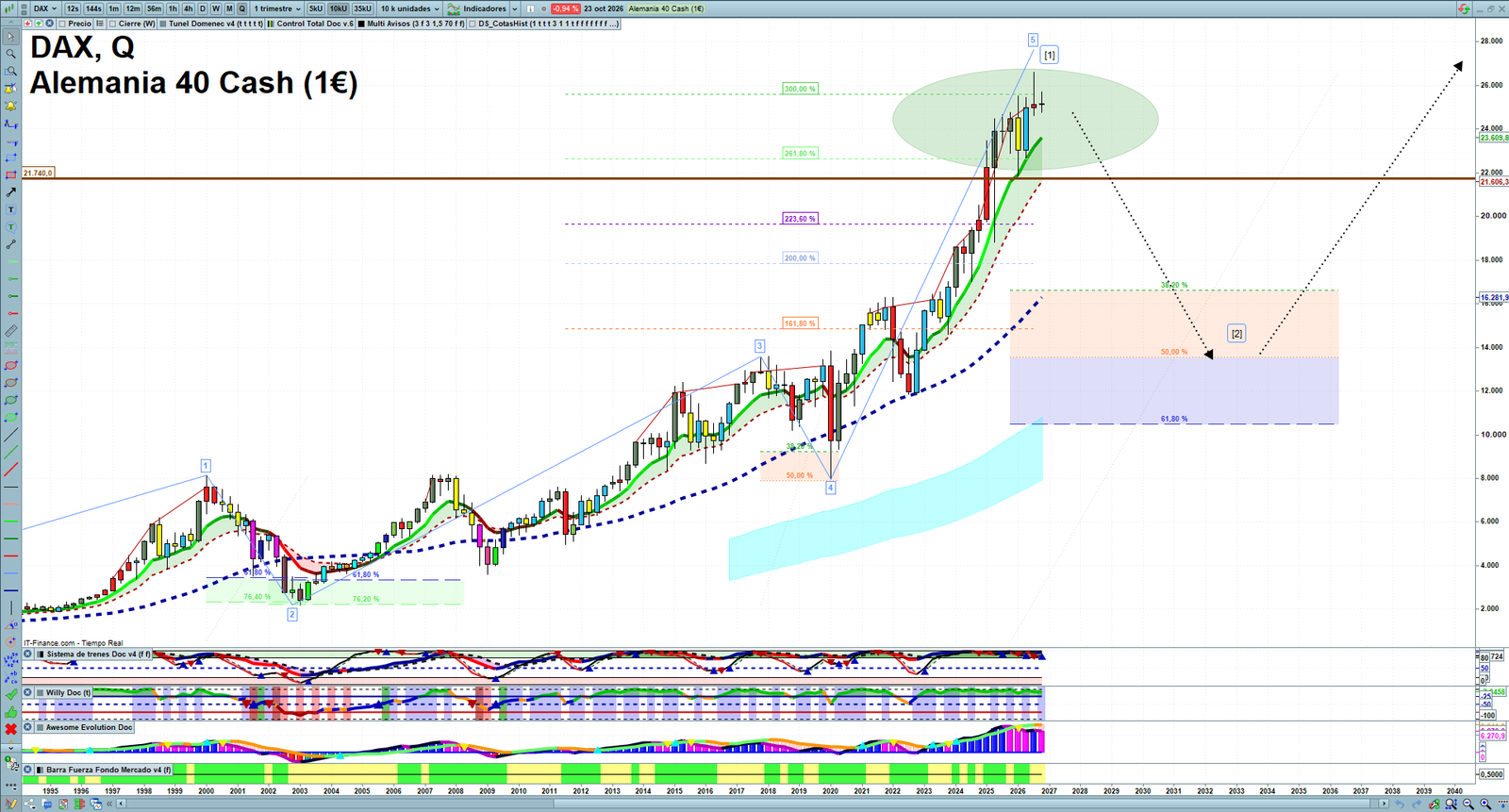Select the D daily timeframe
The height and width of the screenshot is (812, 1509).
pyautogui.click(x=202, y=8)
